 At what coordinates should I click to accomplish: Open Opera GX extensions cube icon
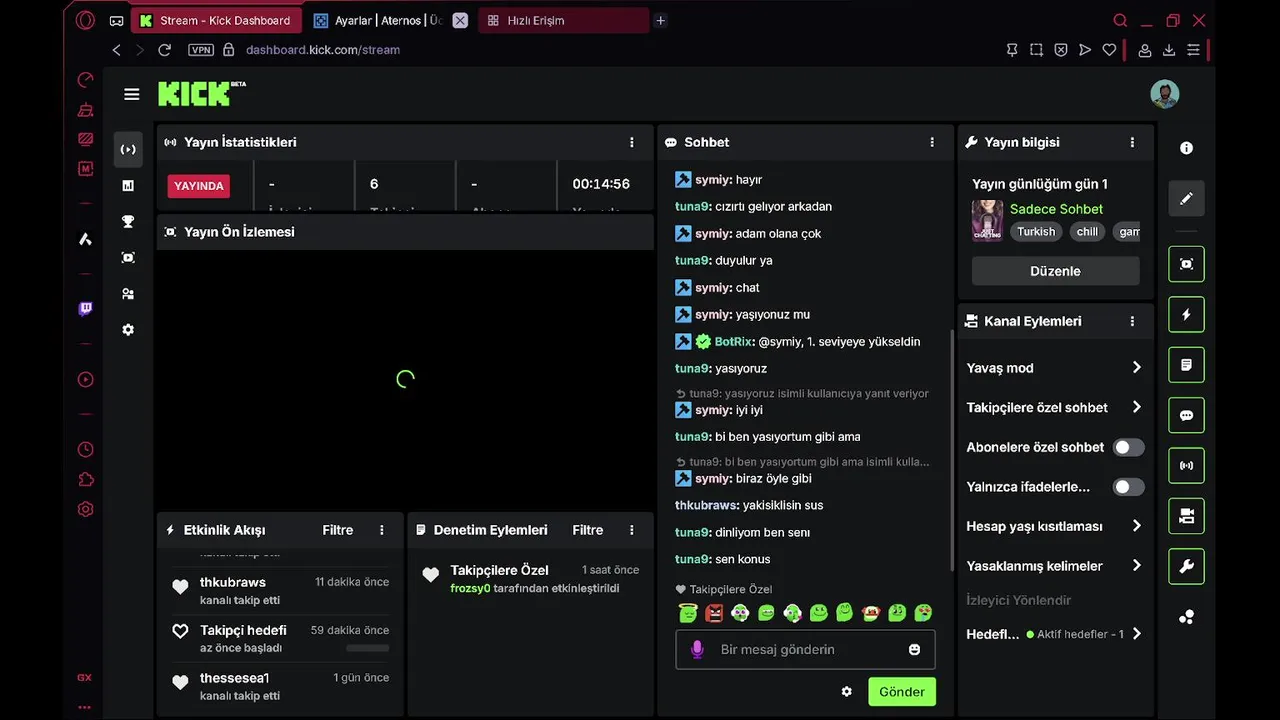click(x=85, y=480)
